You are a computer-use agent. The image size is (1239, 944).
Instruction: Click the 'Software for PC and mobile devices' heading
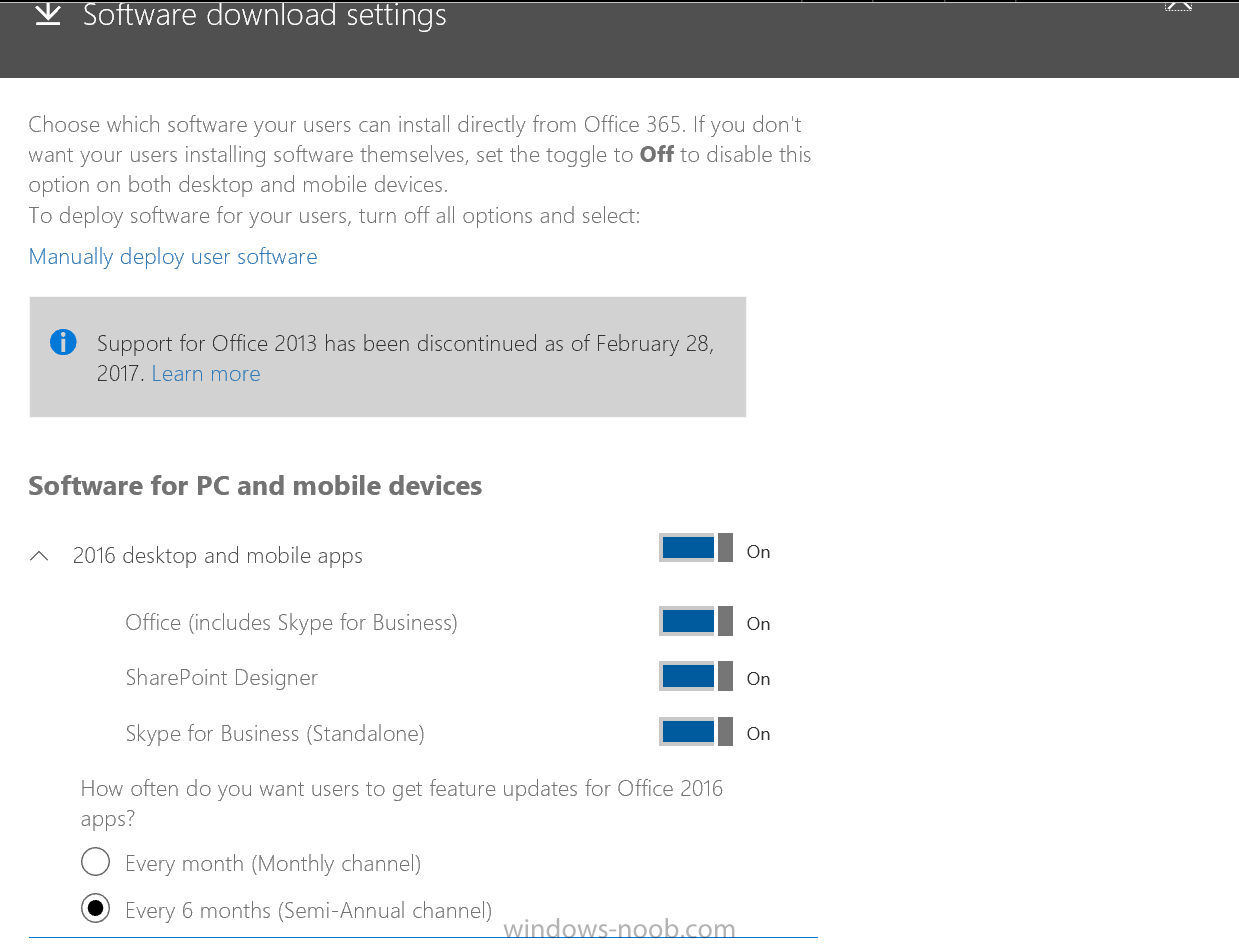tap(255, 486)
